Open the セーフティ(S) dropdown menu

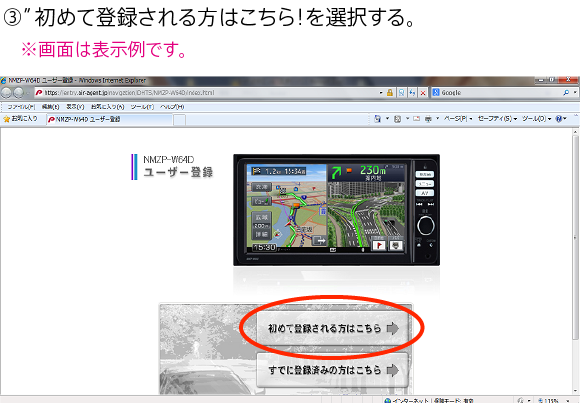point(497,119)
